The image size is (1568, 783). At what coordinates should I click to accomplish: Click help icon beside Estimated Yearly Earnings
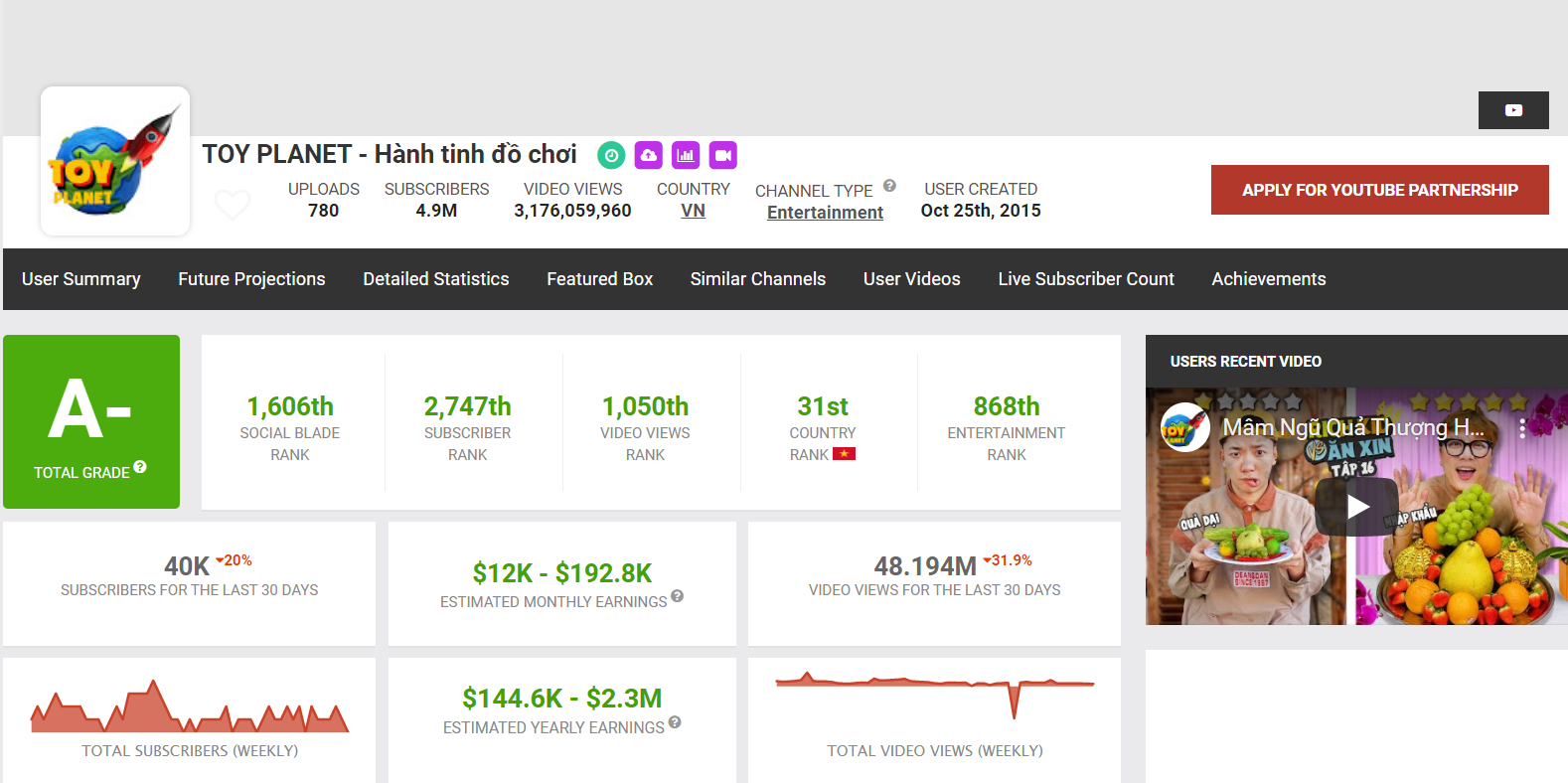tap(675, 722)
